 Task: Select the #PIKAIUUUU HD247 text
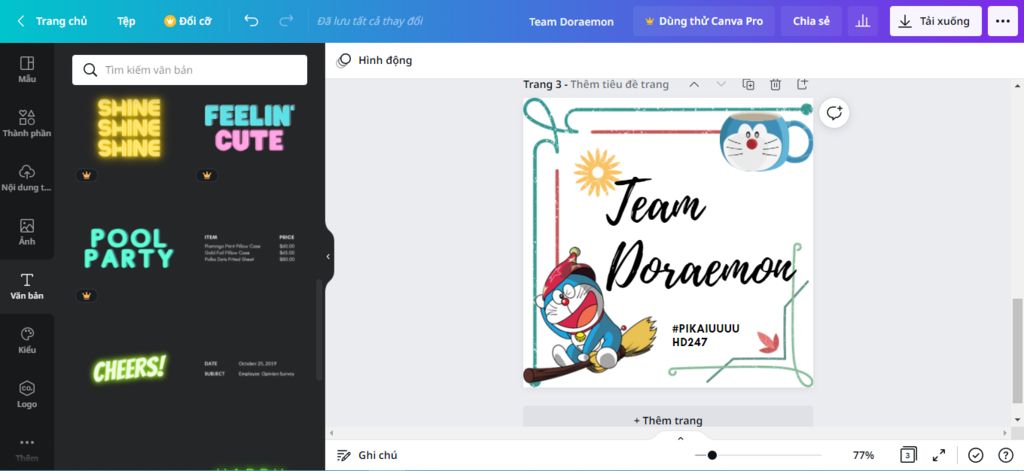[x=705, y=335]
